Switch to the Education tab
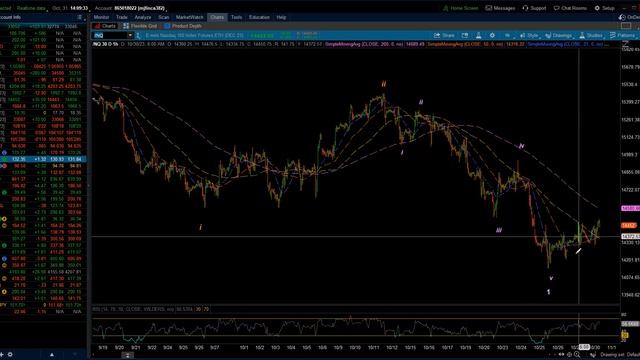The width and height of the screenshot is (640, 360). click(260, 17)
